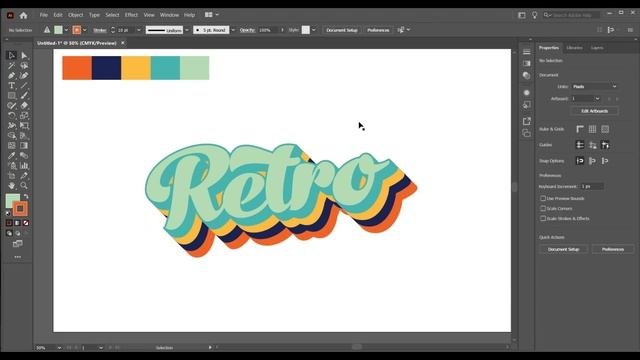Screen dimensions: 640x360
Task: Activate the Shape Builder tool
Action: pos(11,136)
